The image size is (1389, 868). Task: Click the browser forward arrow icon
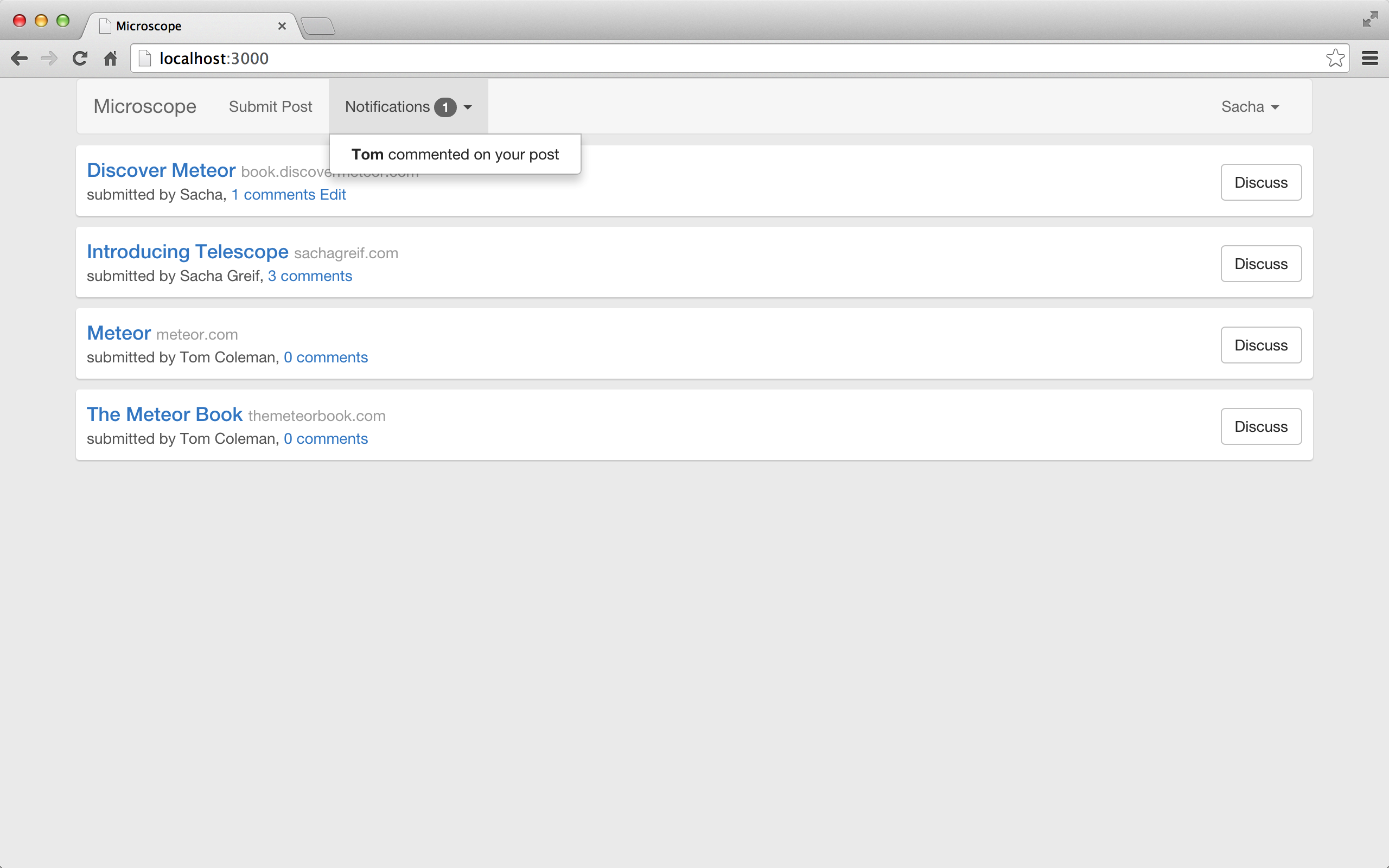click(49, 58)
